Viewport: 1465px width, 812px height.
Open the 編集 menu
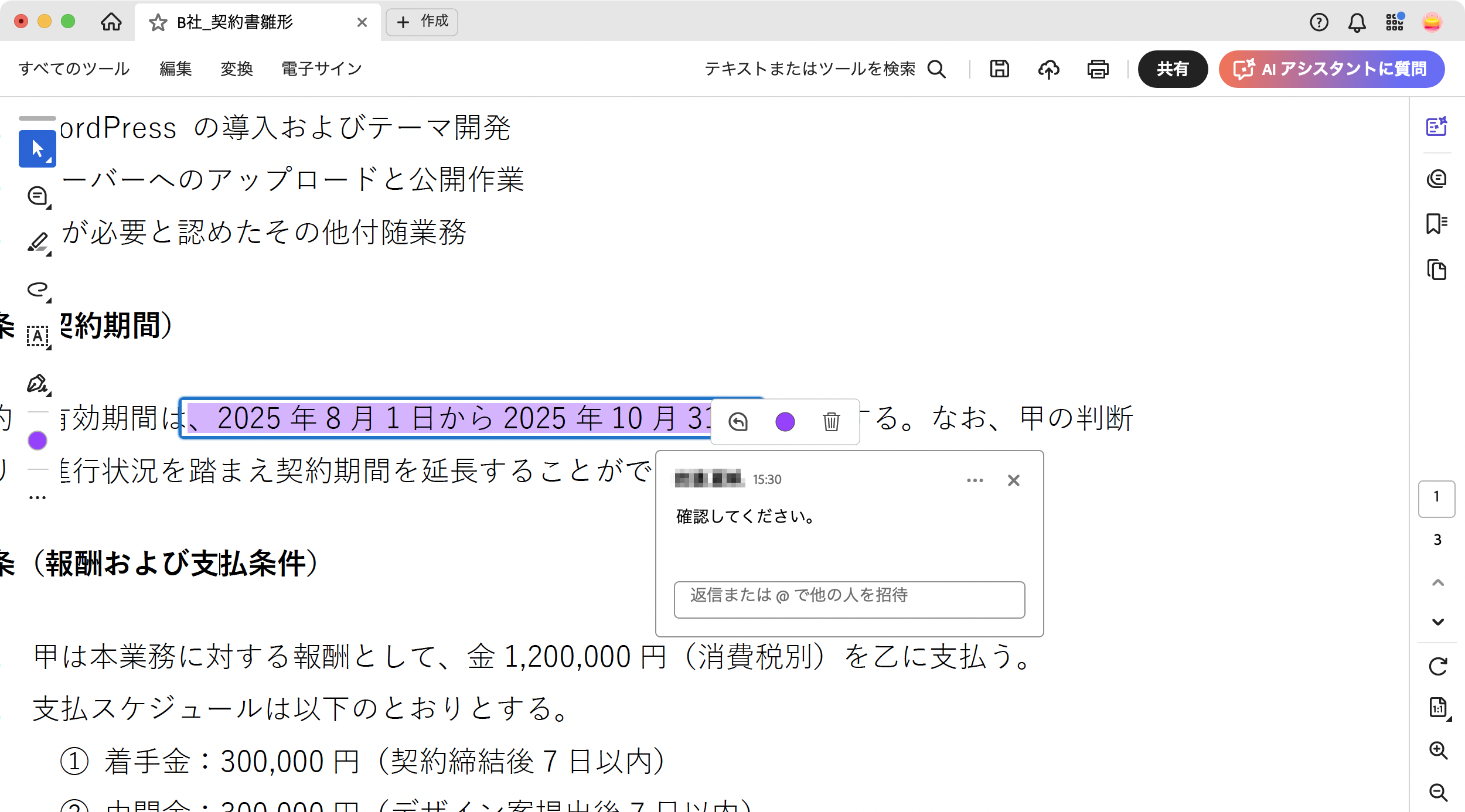[175, 69]
